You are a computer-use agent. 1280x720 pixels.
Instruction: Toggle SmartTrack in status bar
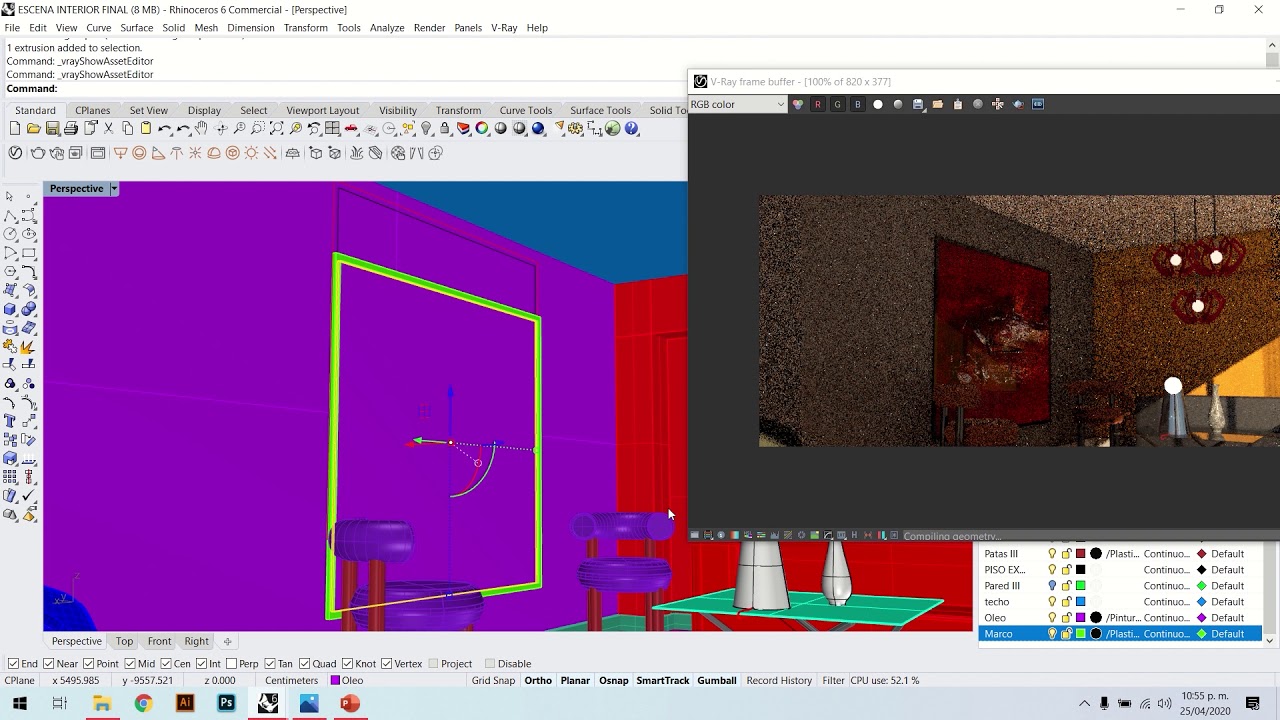click(x=663, y=680)
